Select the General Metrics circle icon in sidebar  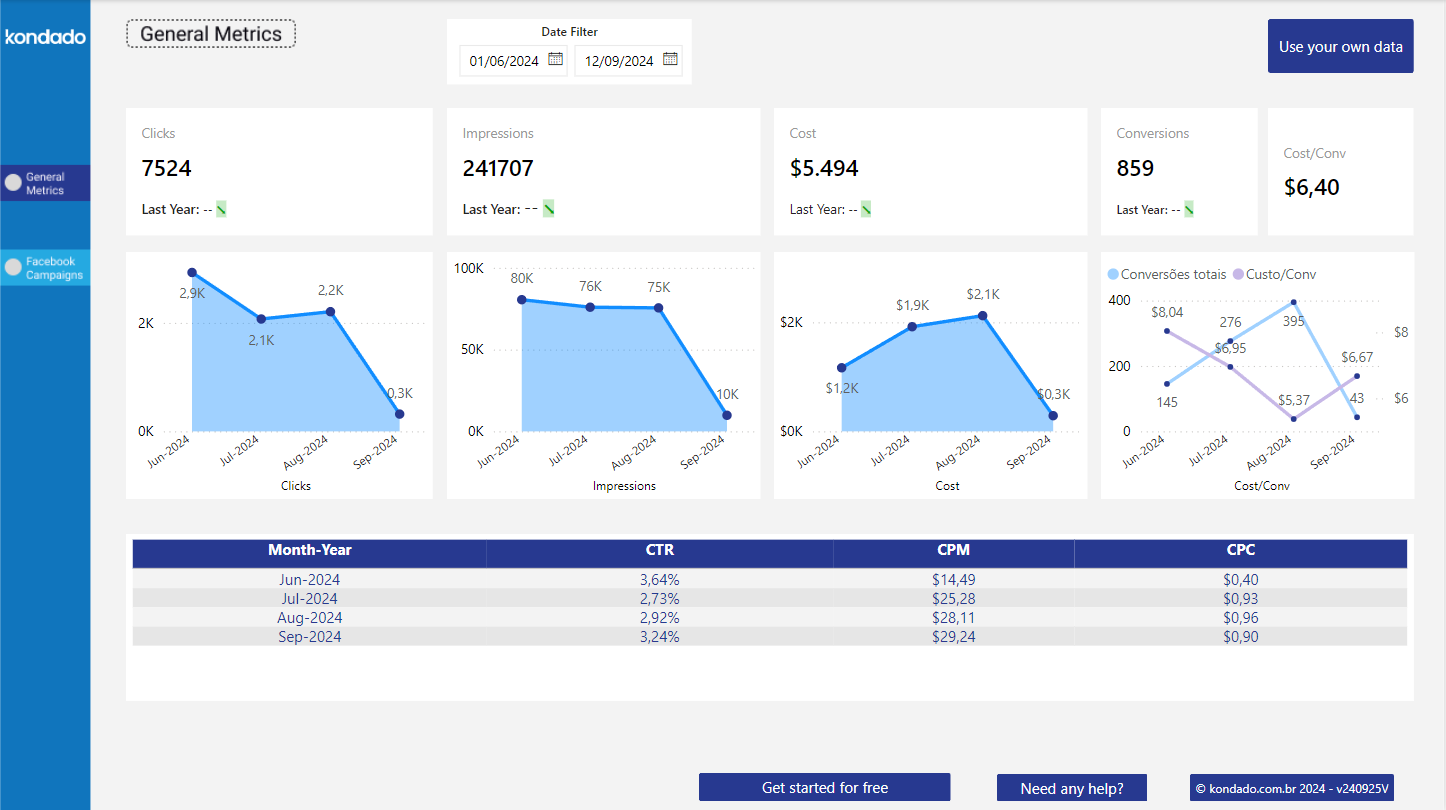point(12,183)
